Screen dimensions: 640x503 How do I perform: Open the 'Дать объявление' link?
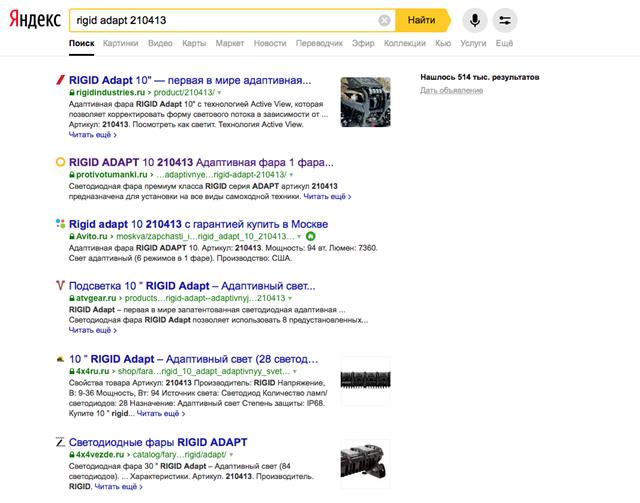pyautogui.click(x=451, y=91)
